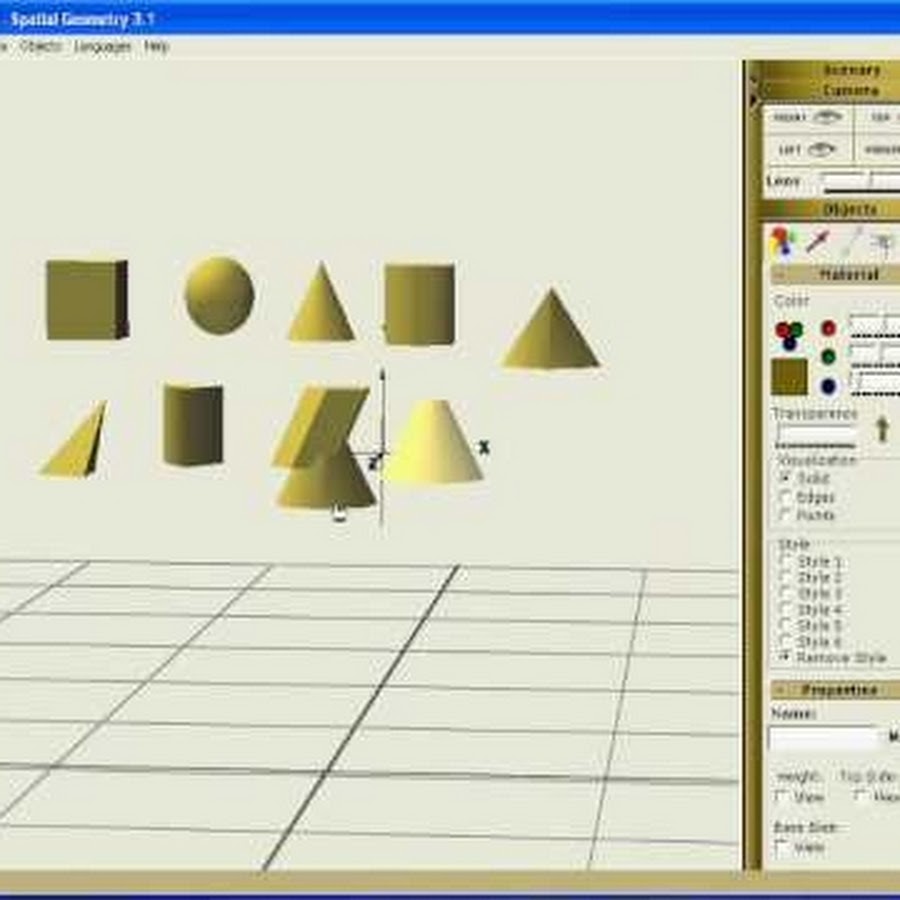Choose the Style 1 radio option
900x900 pixels.
pos(786,562)
